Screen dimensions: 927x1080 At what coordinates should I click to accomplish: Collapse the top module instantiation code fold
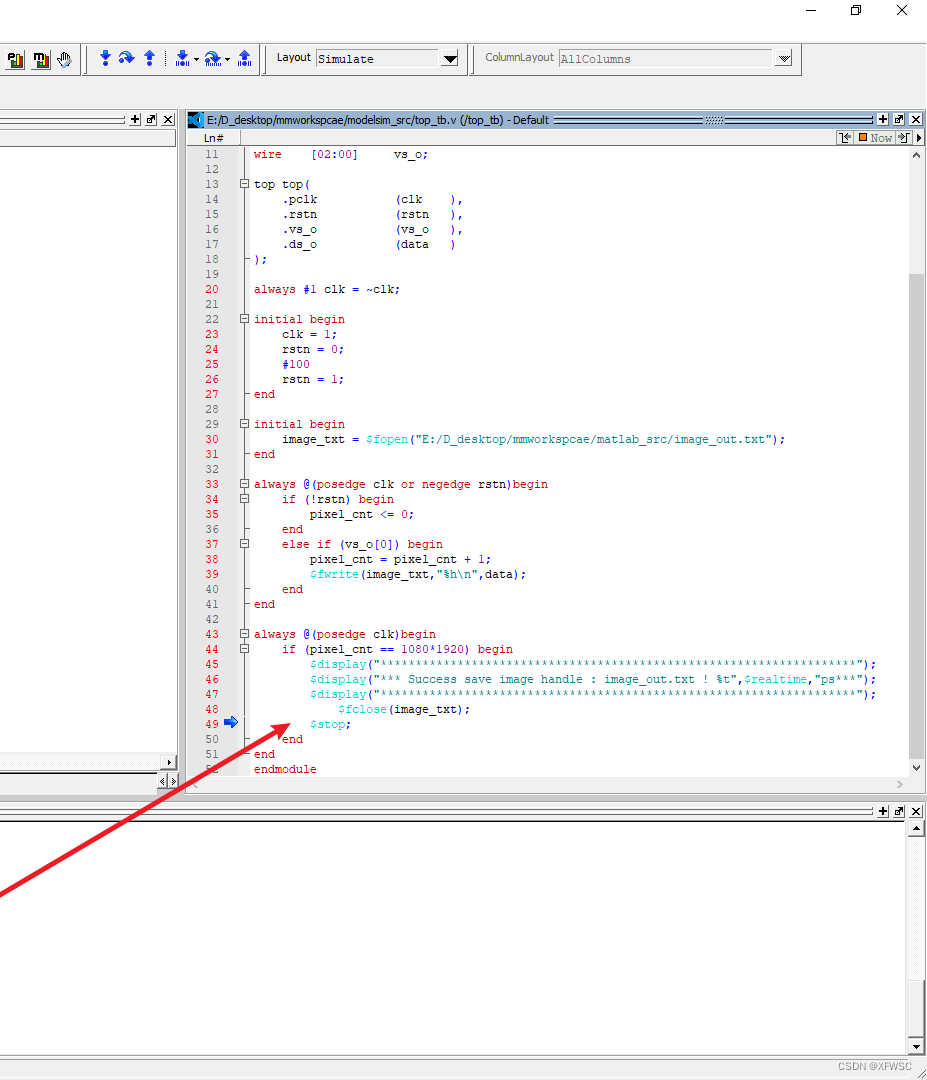[244, 184]
